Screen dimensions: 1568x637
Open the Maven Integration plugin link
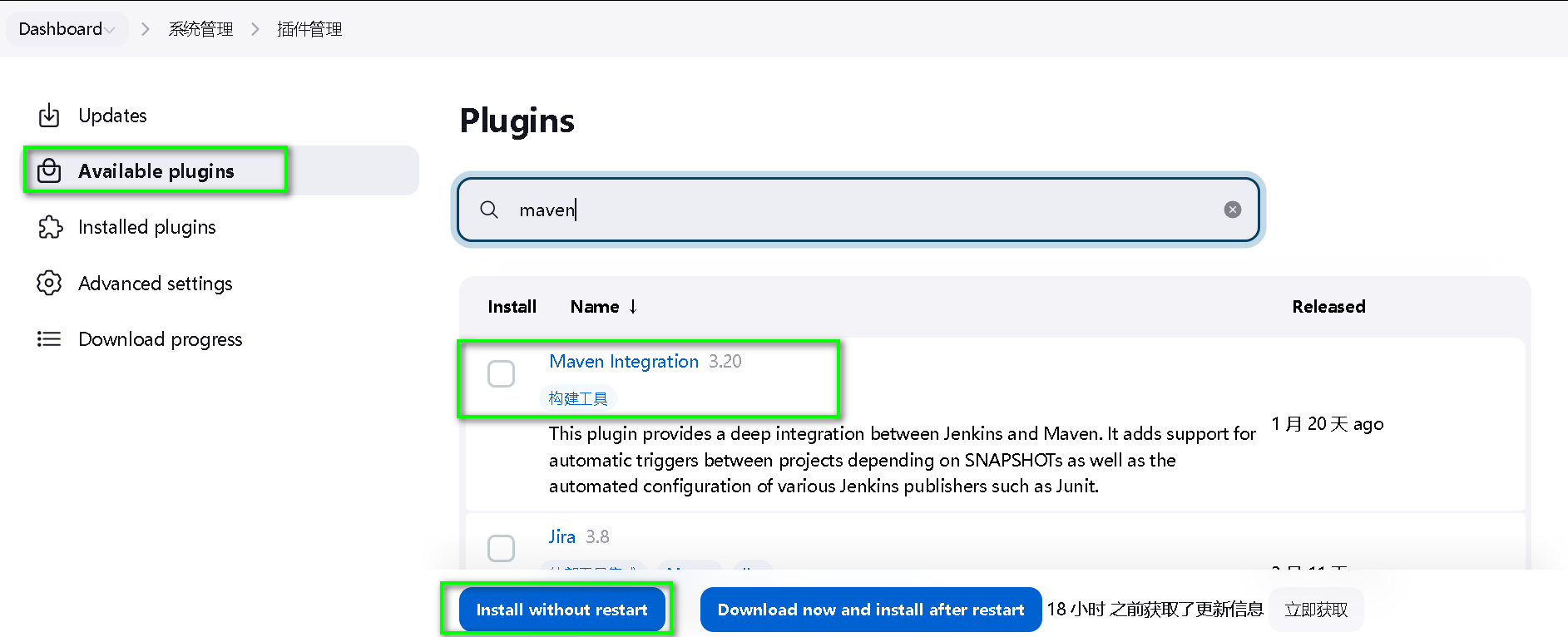(x=624, y=362)
